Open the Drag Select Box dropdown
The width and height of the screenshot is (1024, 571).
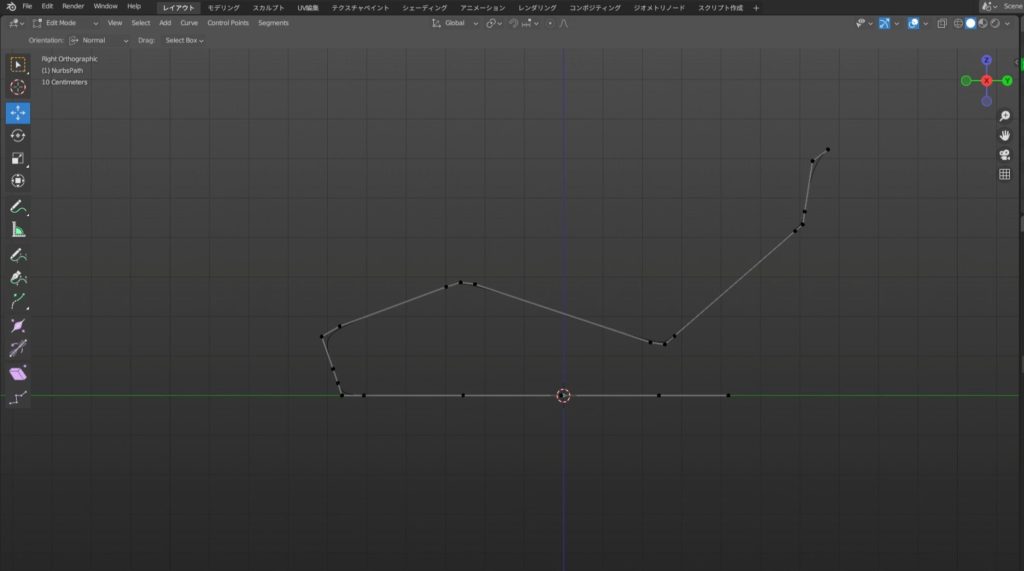click(184, 41)
